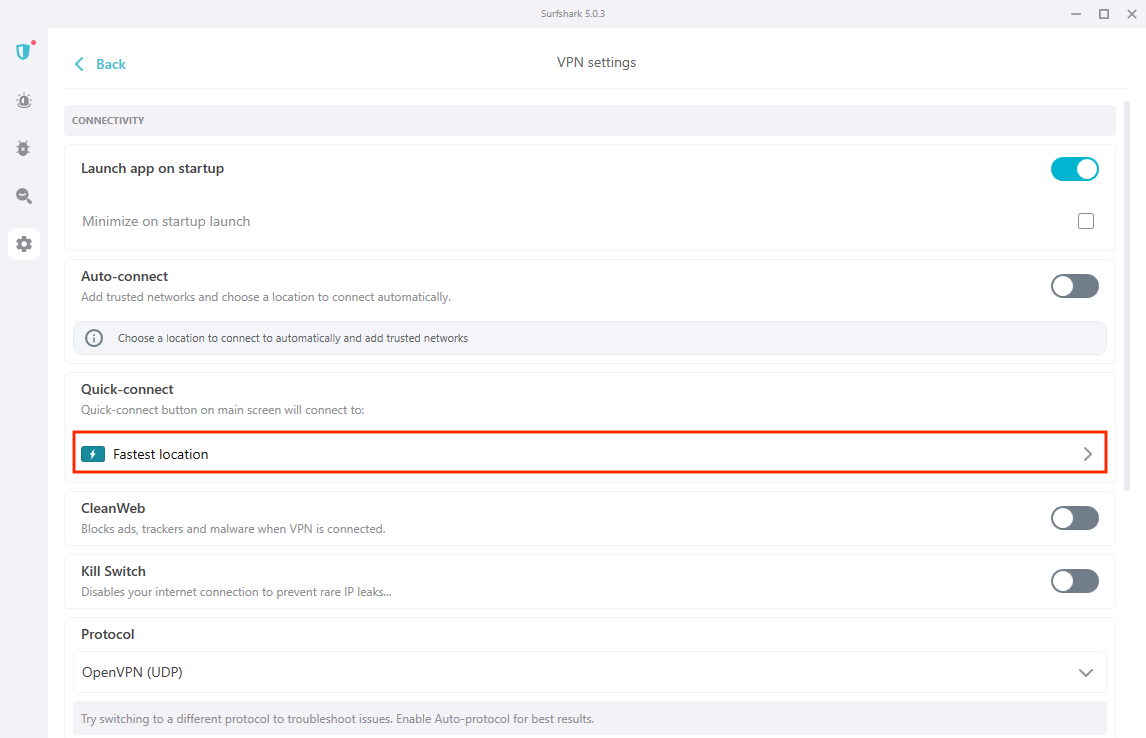Open the Settings gear in sidebar
The height and width of the screenshot is (738, 1146).
click(24, 244)
